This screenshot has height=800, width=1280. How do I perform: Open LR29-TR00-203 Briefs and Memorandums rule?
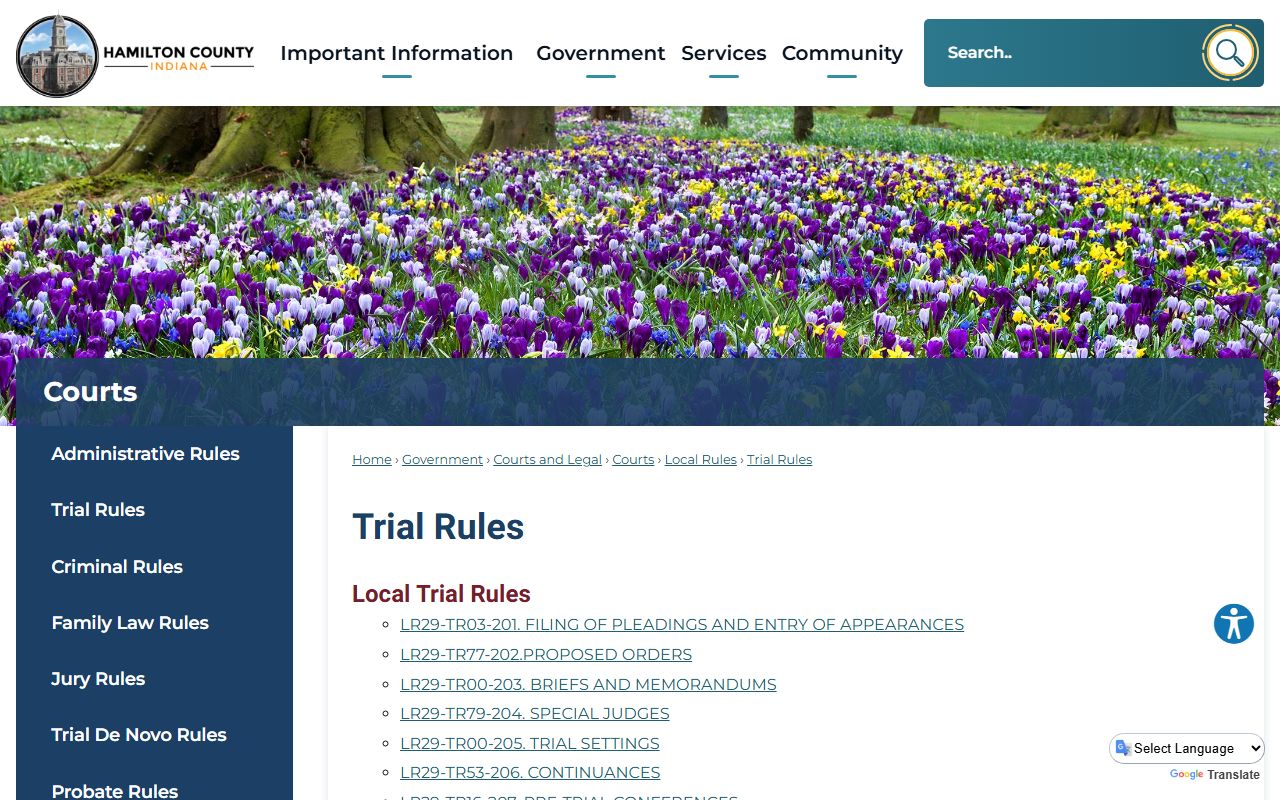(588, 685)
